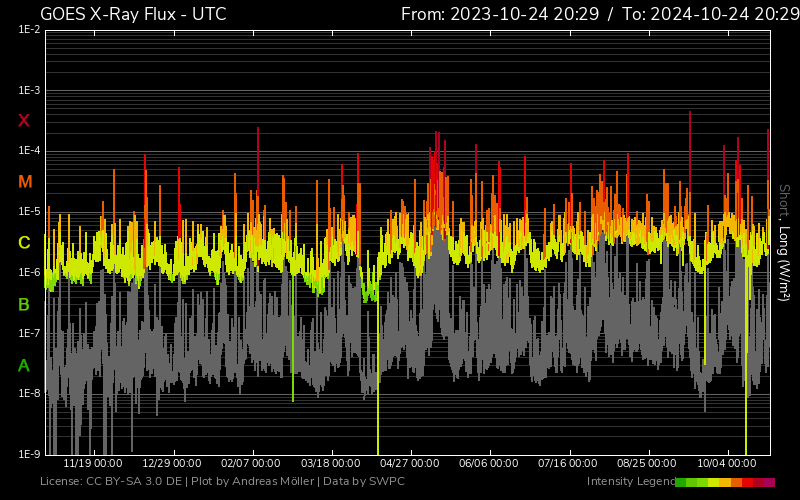Click the 04/27 00:00 x-axis label
Viewport: 800px width, 500px height.
coord(410,464)
